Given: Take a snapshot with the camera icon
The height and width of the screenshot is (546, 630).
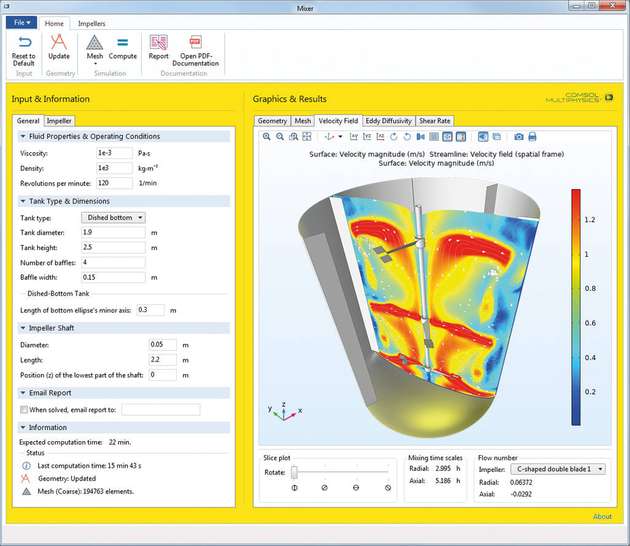Looking at the screenshot, I should tap(519, 137).
